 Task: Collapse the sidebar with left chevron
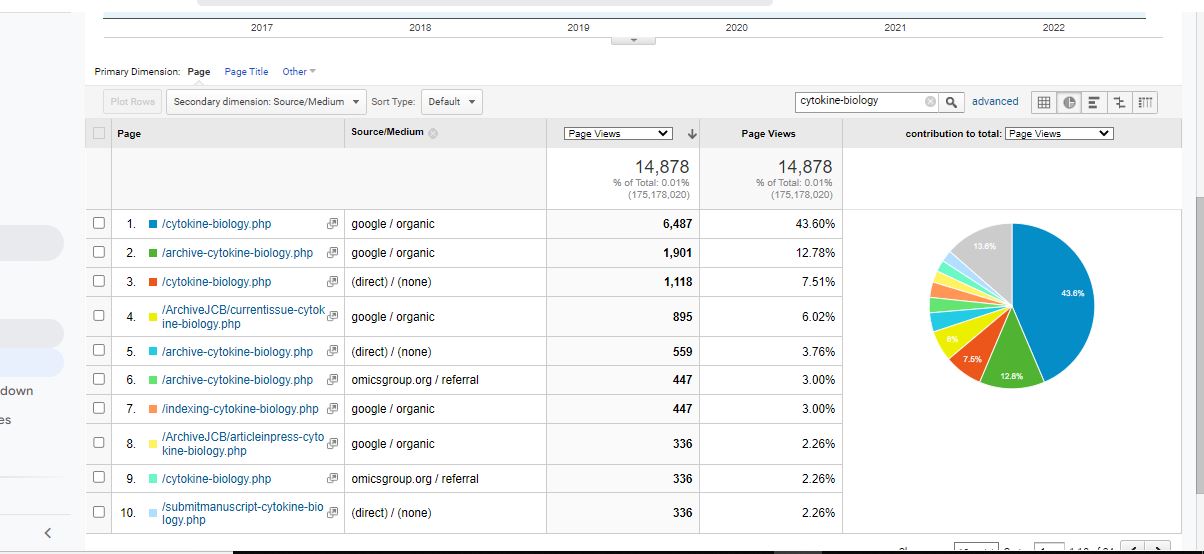click(x=47, y=533)
